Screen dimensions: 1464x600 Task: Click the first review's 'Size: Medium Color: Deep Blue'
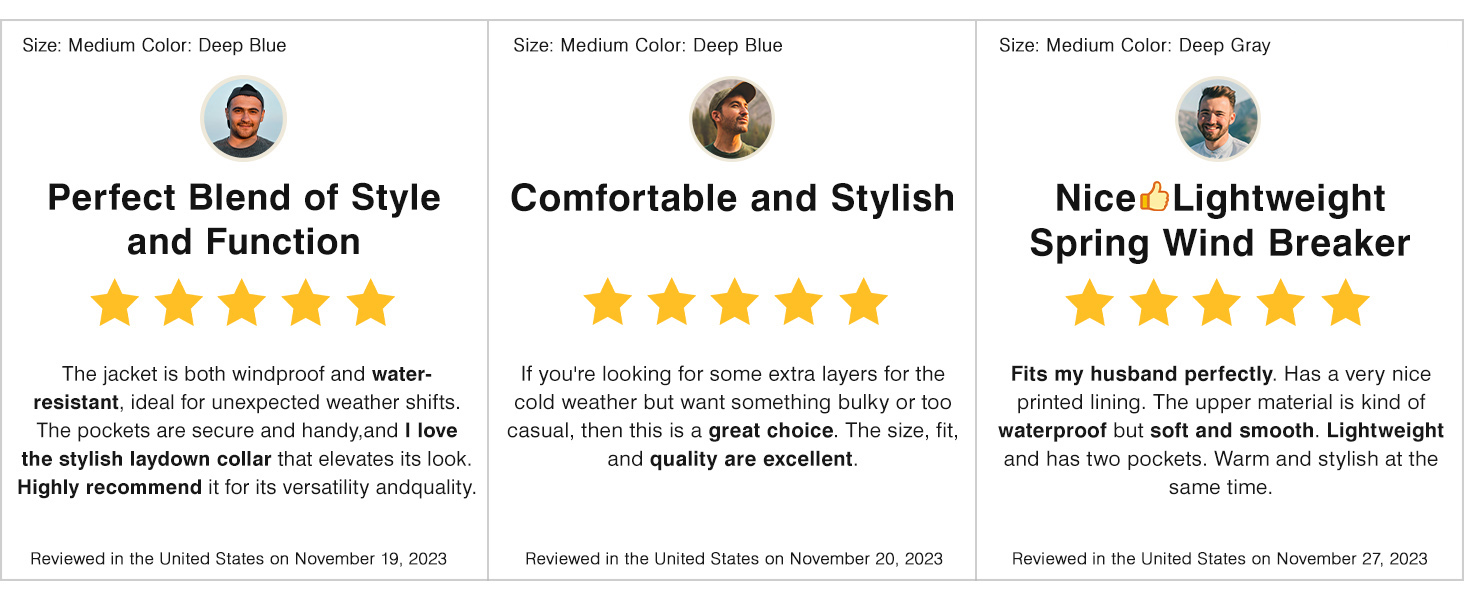pyautogui.click(x=154, y=45)
